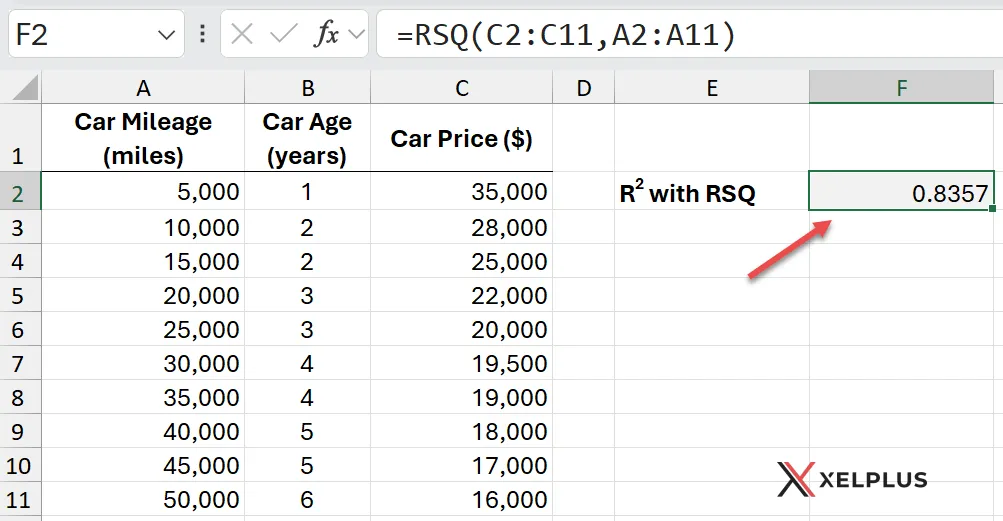The height and width of the screenshot is (521, 1003).
Task: Select the price cell 20,000 in column C
Action: pyautogui.click(x=462, y=329)
